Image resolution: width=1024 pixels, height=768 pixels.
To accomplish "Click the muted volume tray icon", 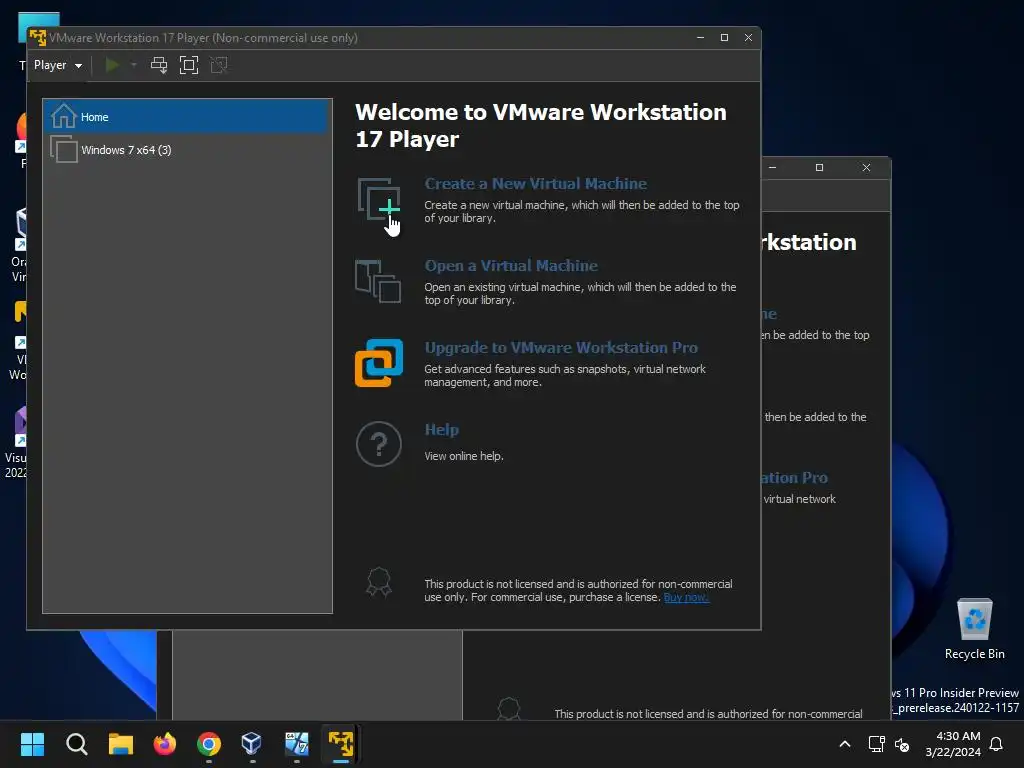I will tap(902, 744).
